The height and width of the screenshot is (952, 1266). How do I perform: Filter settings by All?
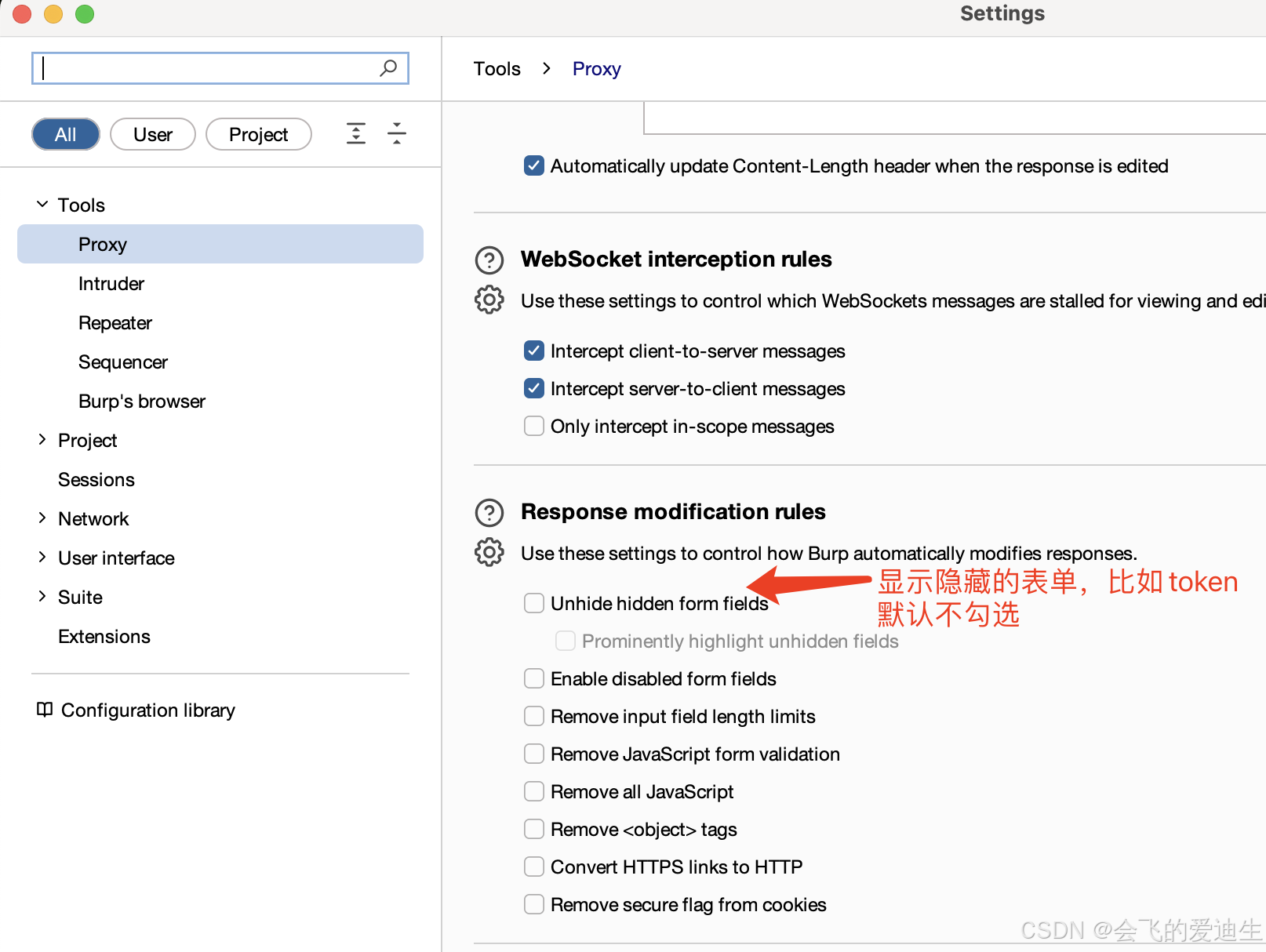66,134
